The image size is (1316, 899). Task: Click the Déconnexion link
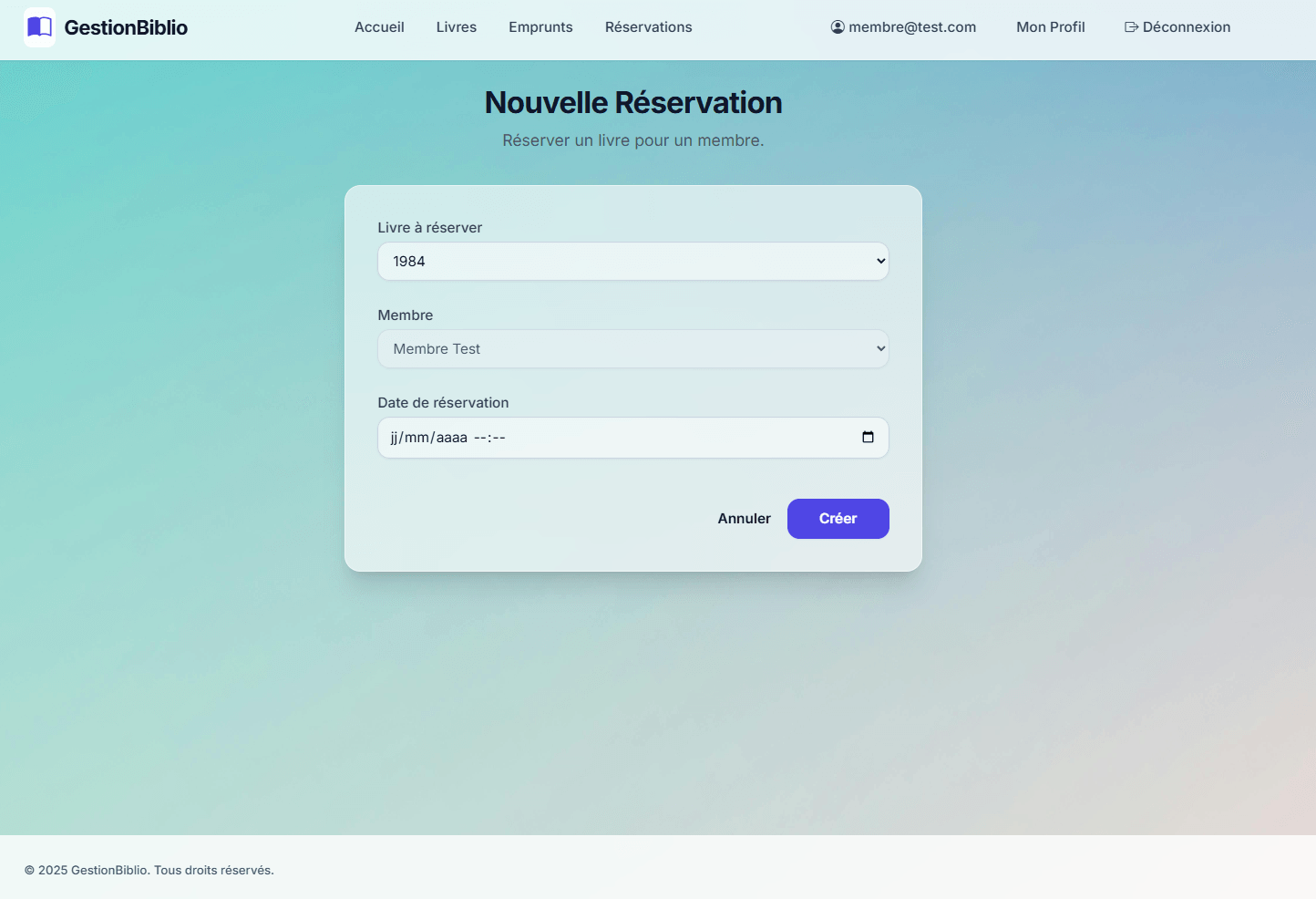click(1177, 27)
